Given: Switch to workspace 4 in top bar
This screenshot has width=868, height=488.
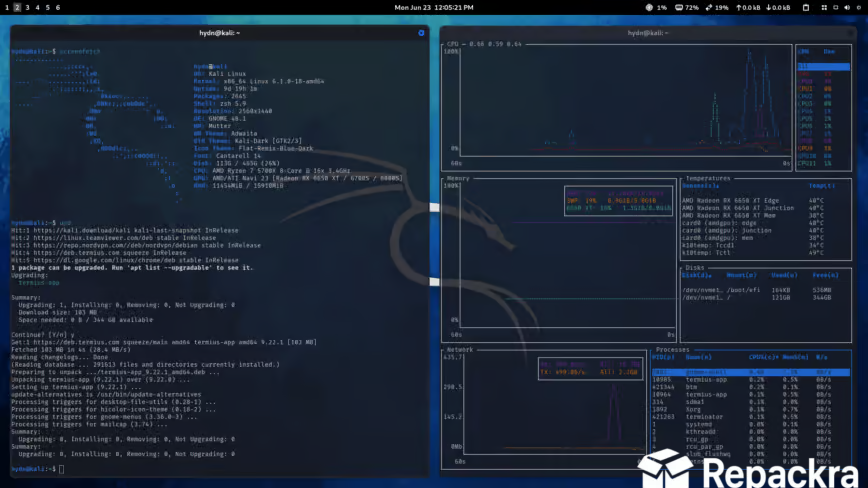Looking at the screenshot, I should [38, 8].
